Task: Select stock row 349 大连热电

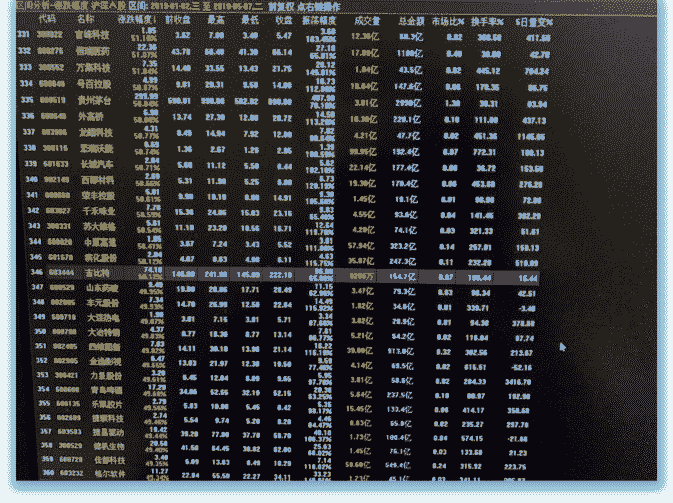Action: [x=284, y=319]
